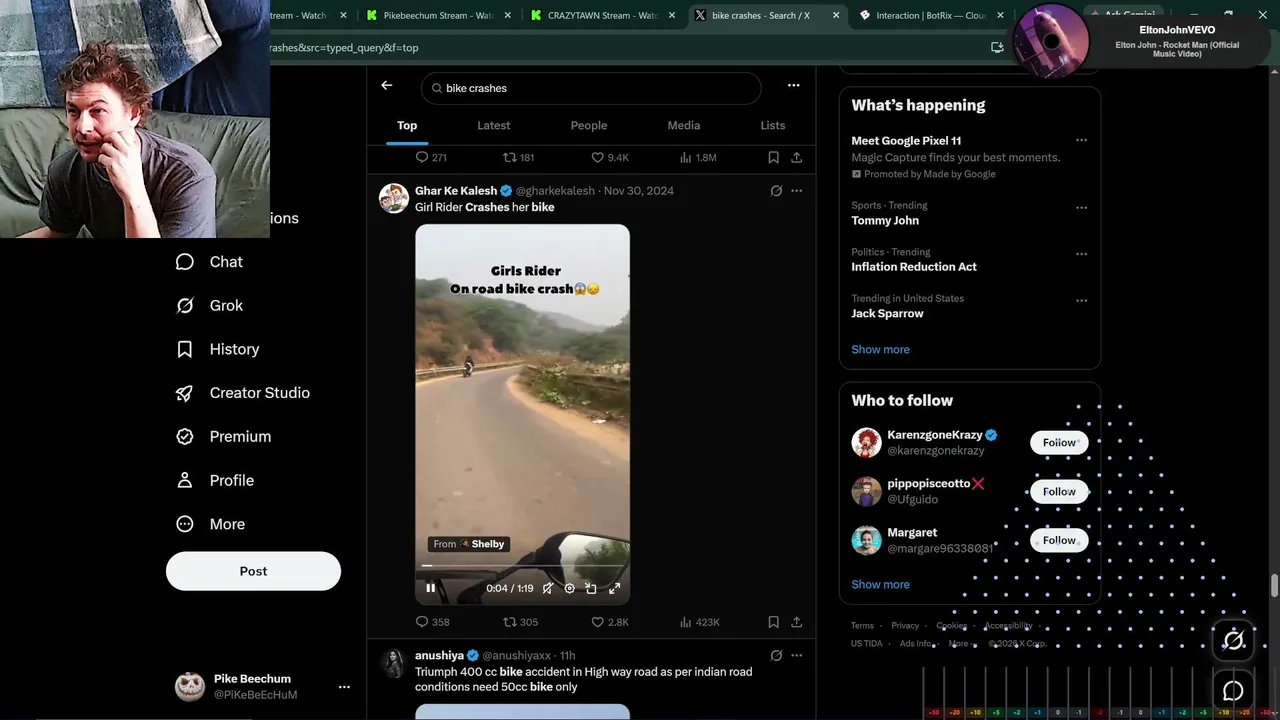1280x720 pixels.
Task: Open floating Grok button
Action: point(1233,640)
